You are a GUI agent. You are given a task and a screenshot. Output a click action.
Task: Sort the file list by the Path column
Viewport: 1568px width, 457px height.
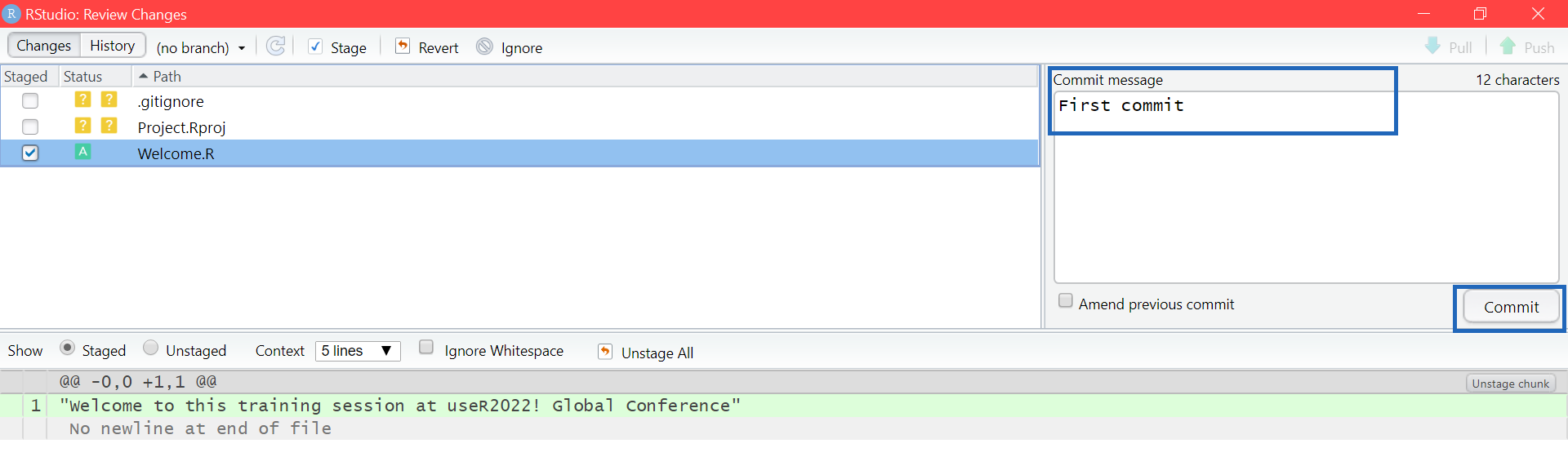pyautogui.click(x=167, y=76)
